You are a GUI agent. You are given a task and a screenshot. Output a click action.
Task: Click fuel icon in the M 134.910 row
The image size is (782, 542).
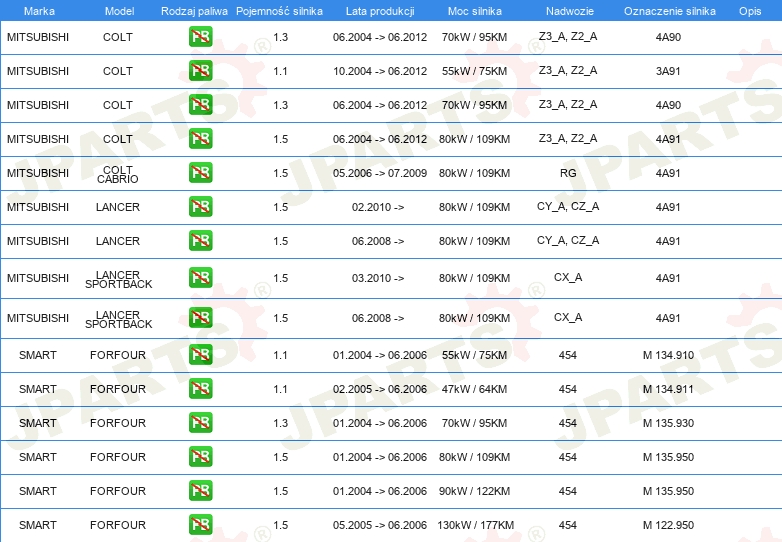[x=200, y=355]
